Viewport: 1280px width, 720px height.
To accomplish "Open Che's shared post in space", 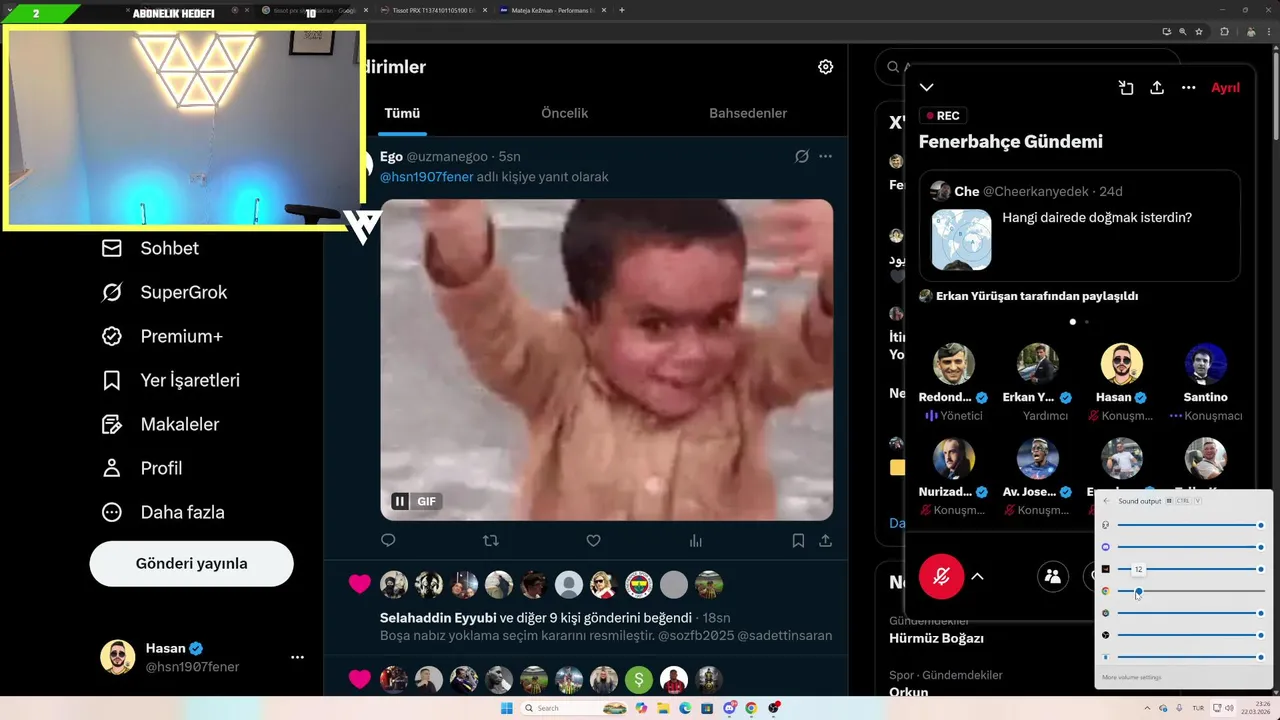I will tap(1079, 225).
